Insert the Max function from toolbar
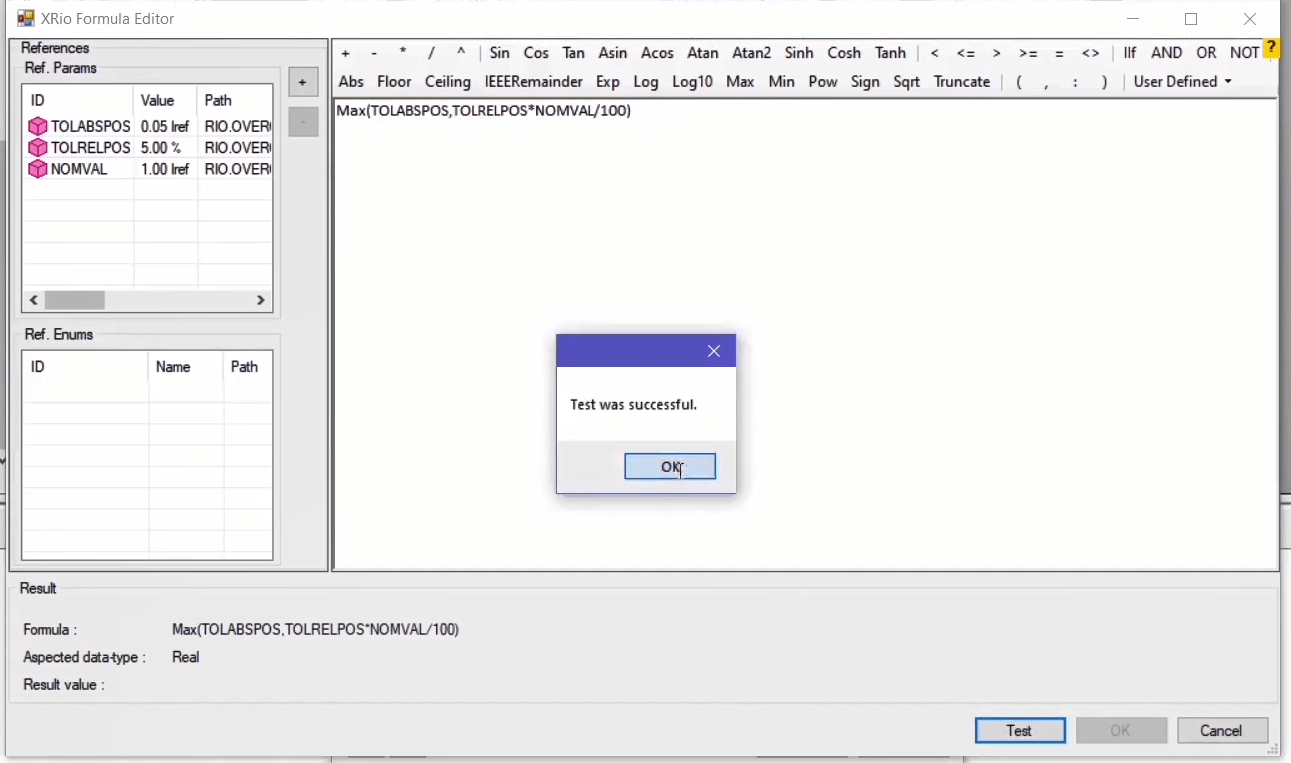 (x=740, y=82)
